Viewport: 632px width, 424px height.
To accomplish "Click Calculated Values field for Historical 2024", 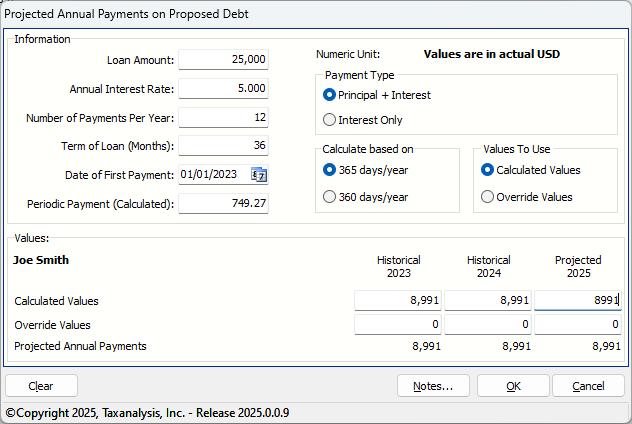I will click(488, 300).
